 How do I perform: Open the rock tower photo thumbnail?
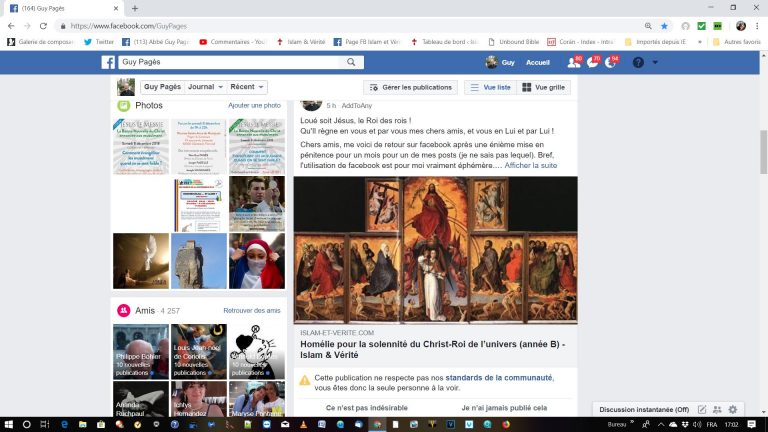[199, 261]
